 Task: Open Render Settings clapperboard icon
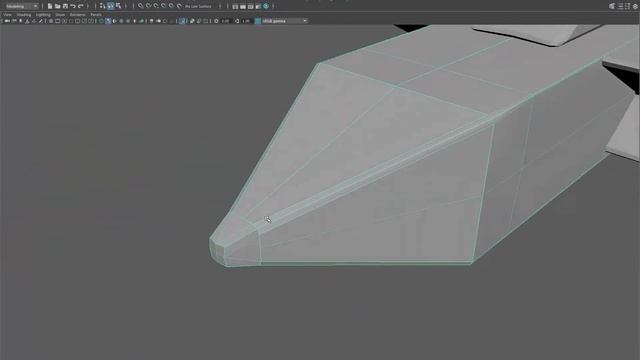(258, 7)
